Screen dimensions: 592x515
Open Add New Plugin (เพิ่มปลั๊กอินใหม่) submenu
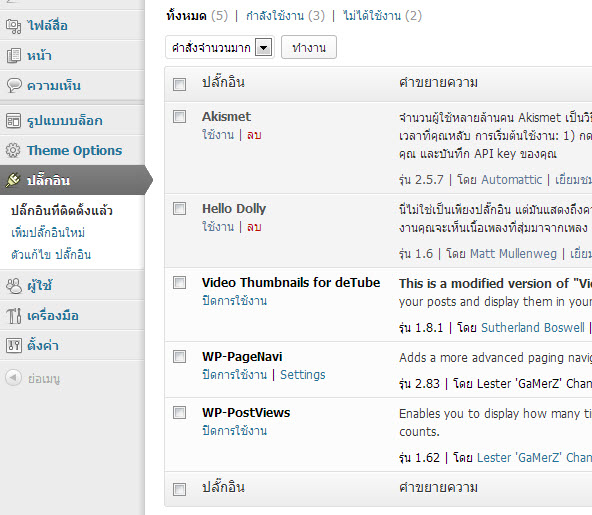[48, 233]
